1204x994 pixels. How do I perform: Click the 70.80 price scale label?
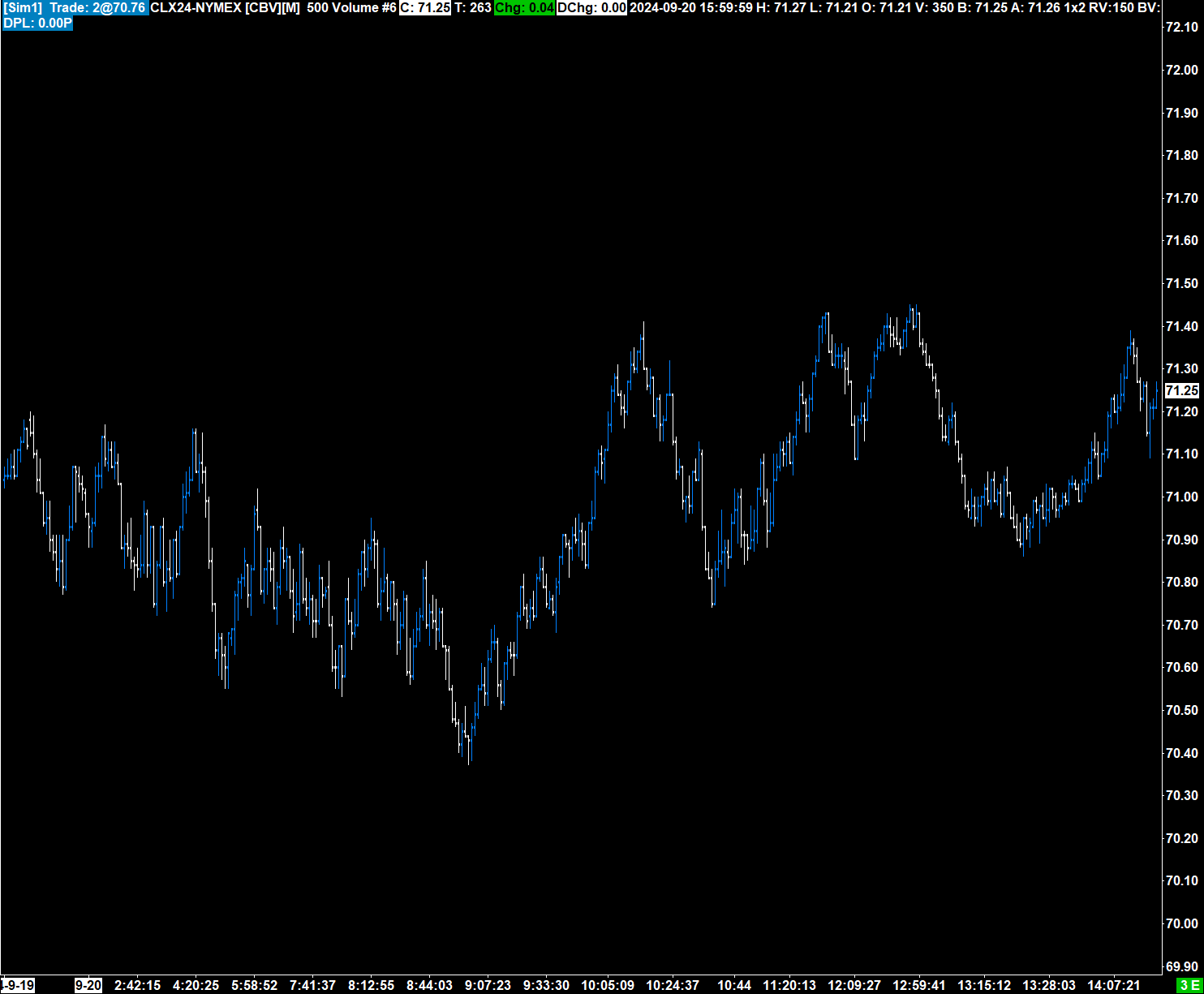point(1181,582)
